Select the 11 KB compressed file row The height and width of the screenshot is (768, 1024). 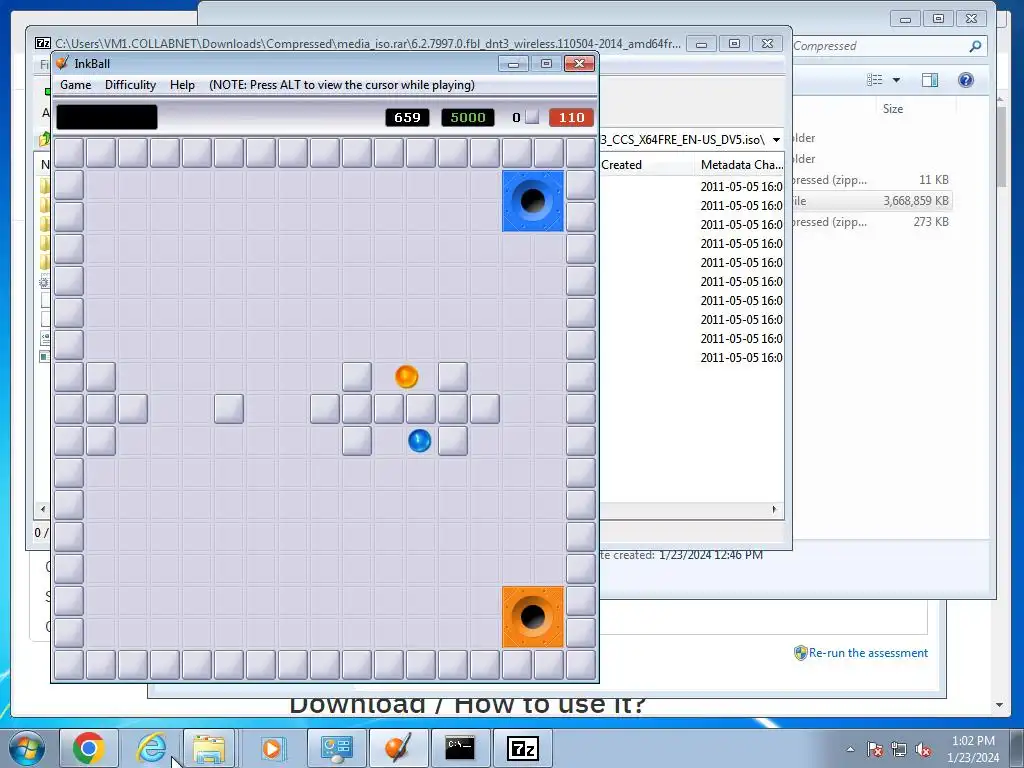pyautogui.click(x=872, y=180)
